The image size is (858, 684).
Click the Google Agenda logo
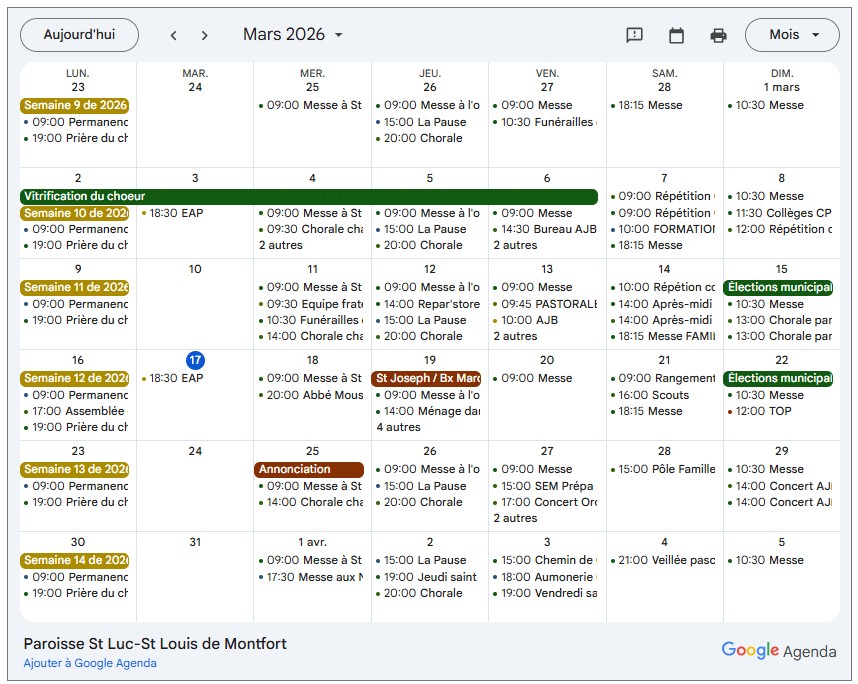[x=778, y=651]
